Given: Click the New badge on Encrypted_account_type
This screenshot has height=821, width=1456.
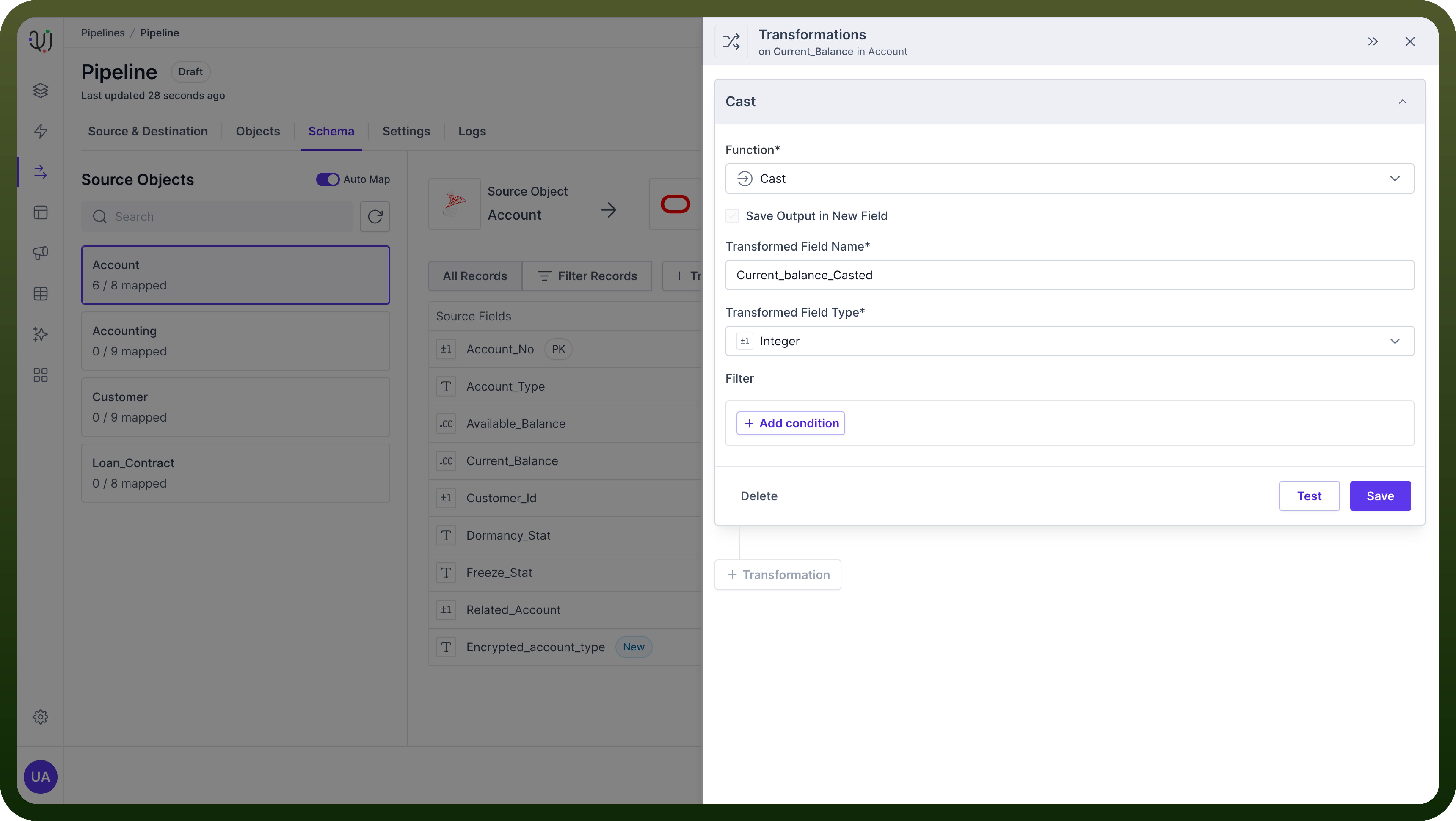Looking at the screenshot, I should point(634,647).
